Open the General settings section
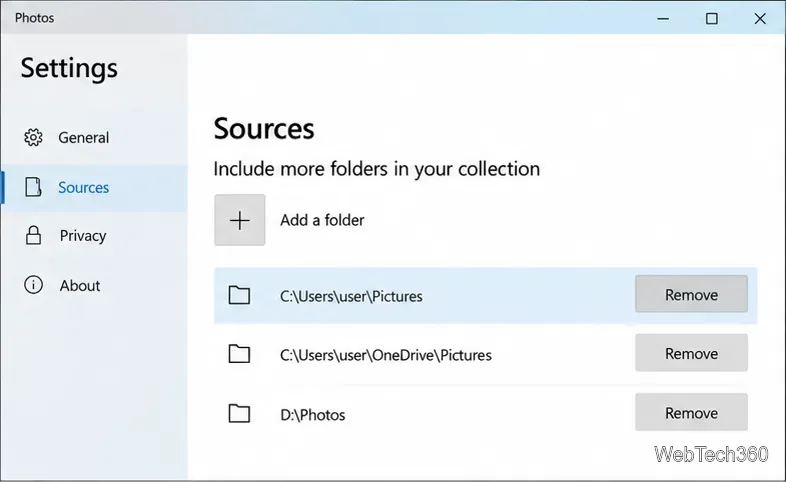This screenshot has height=482, width=786. [94, 138]
